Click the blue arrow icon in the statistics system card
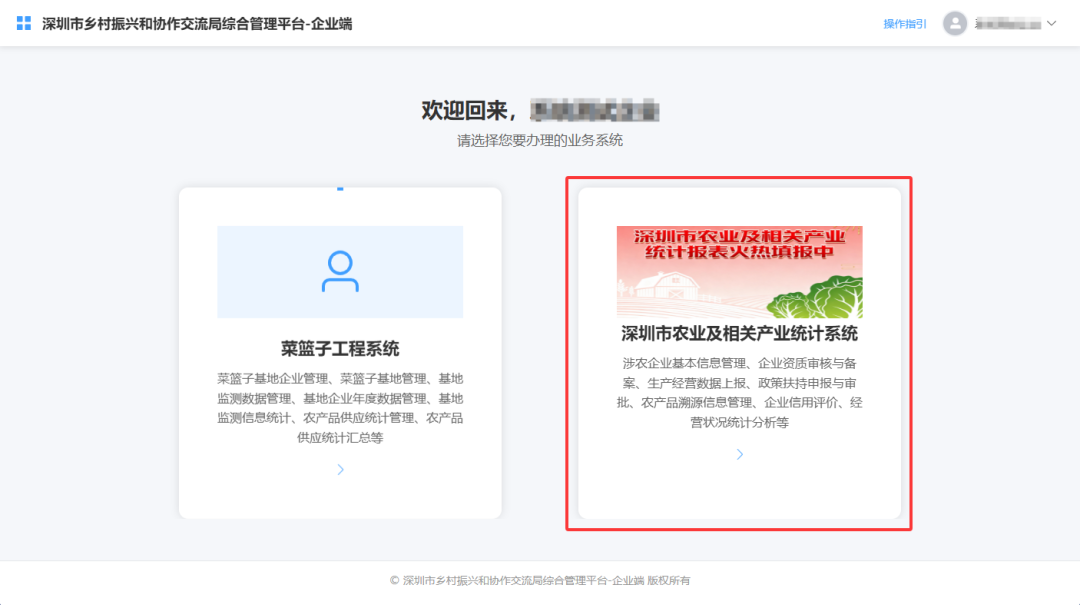The width and height of the screenshot is (1080, 605). click(x=739, y=453)
